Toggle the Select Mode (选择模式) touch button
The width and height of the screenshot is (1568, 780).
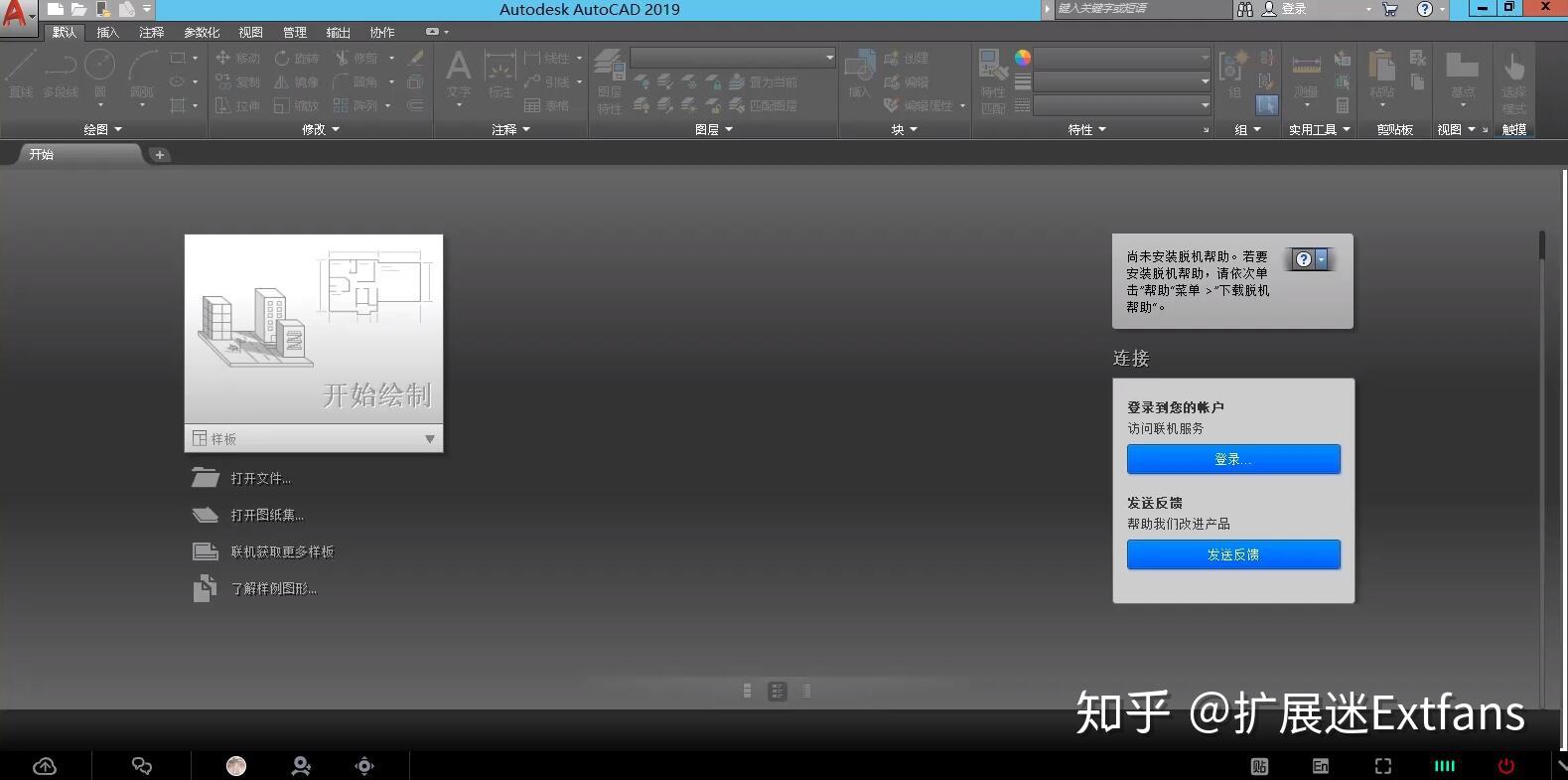pos(1513,81)
